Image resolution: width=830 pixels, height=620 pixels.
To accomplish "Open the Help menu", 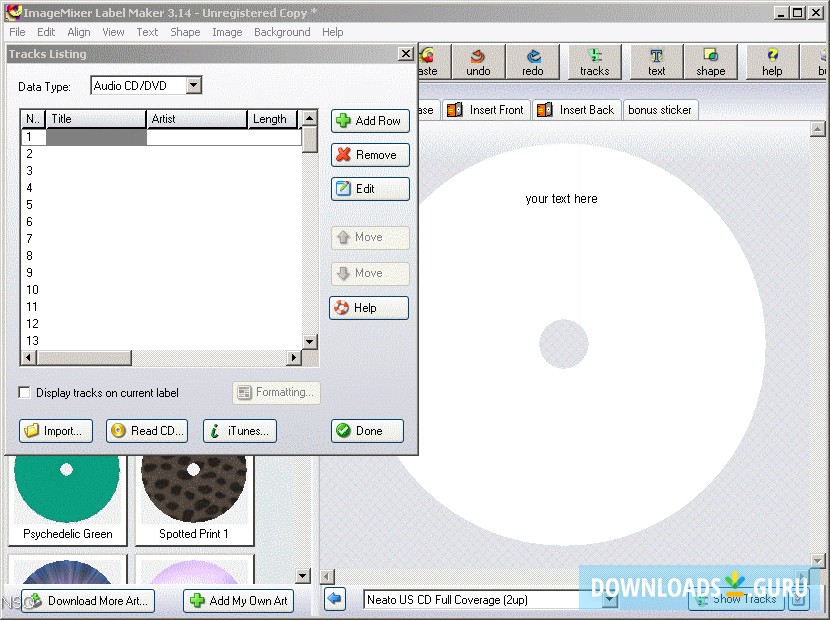I will tap(332, 32).
